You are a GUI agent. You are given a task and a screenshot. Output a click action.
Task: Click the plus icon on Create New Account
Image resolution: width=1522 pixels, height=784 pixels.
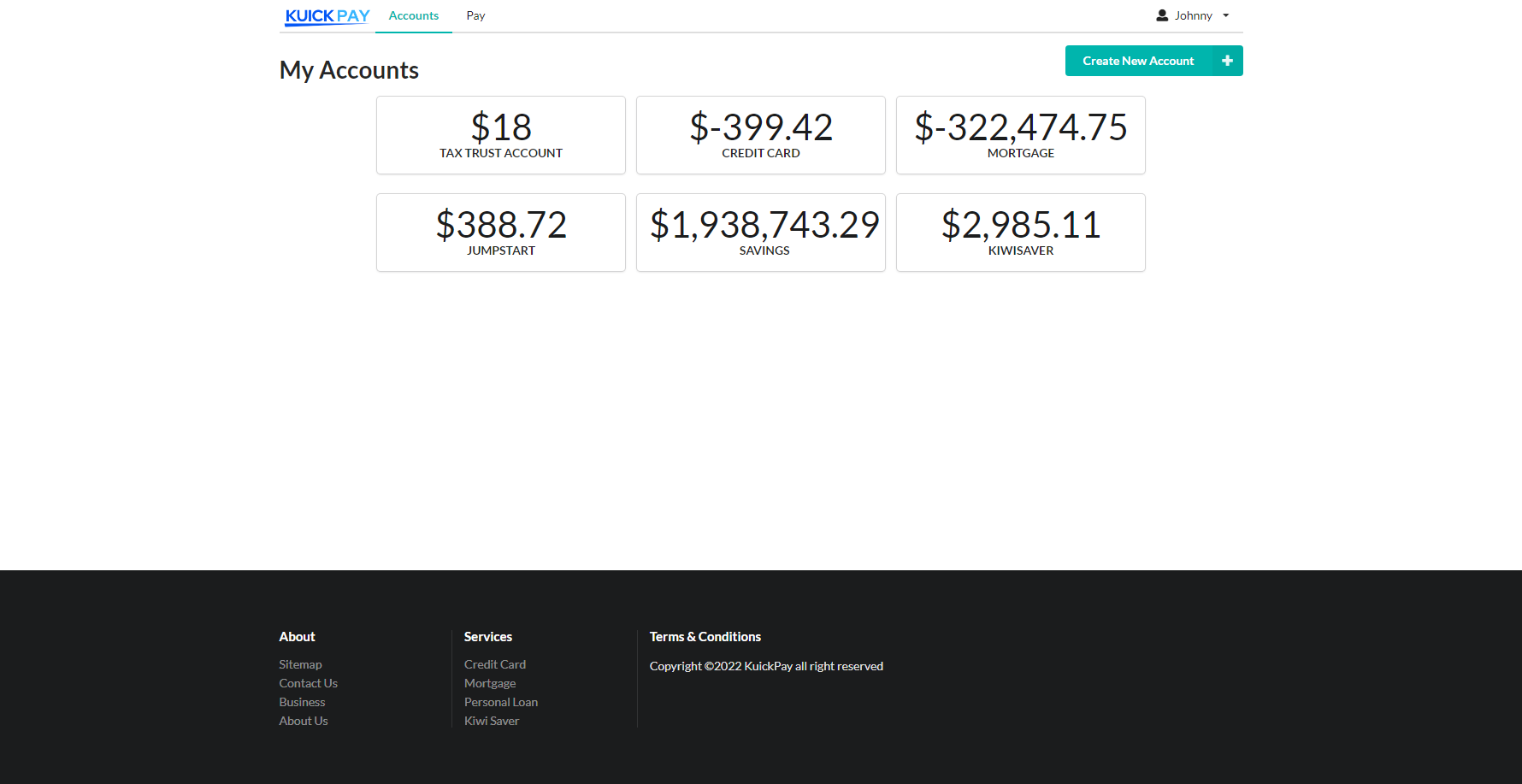pos(1227,61)
